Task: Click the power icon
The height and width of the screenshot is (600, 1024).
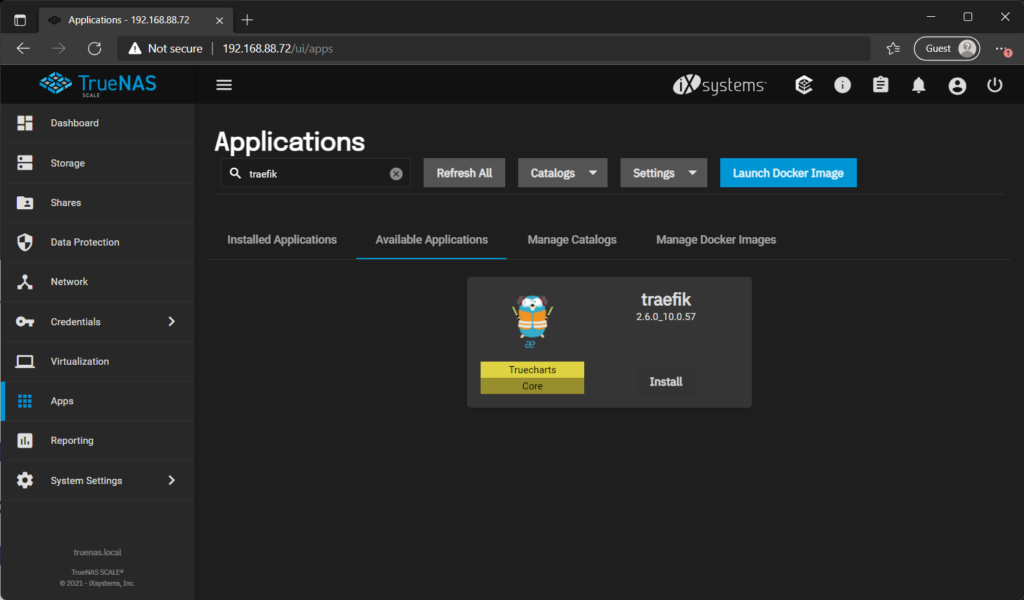Action: [995, 85]
